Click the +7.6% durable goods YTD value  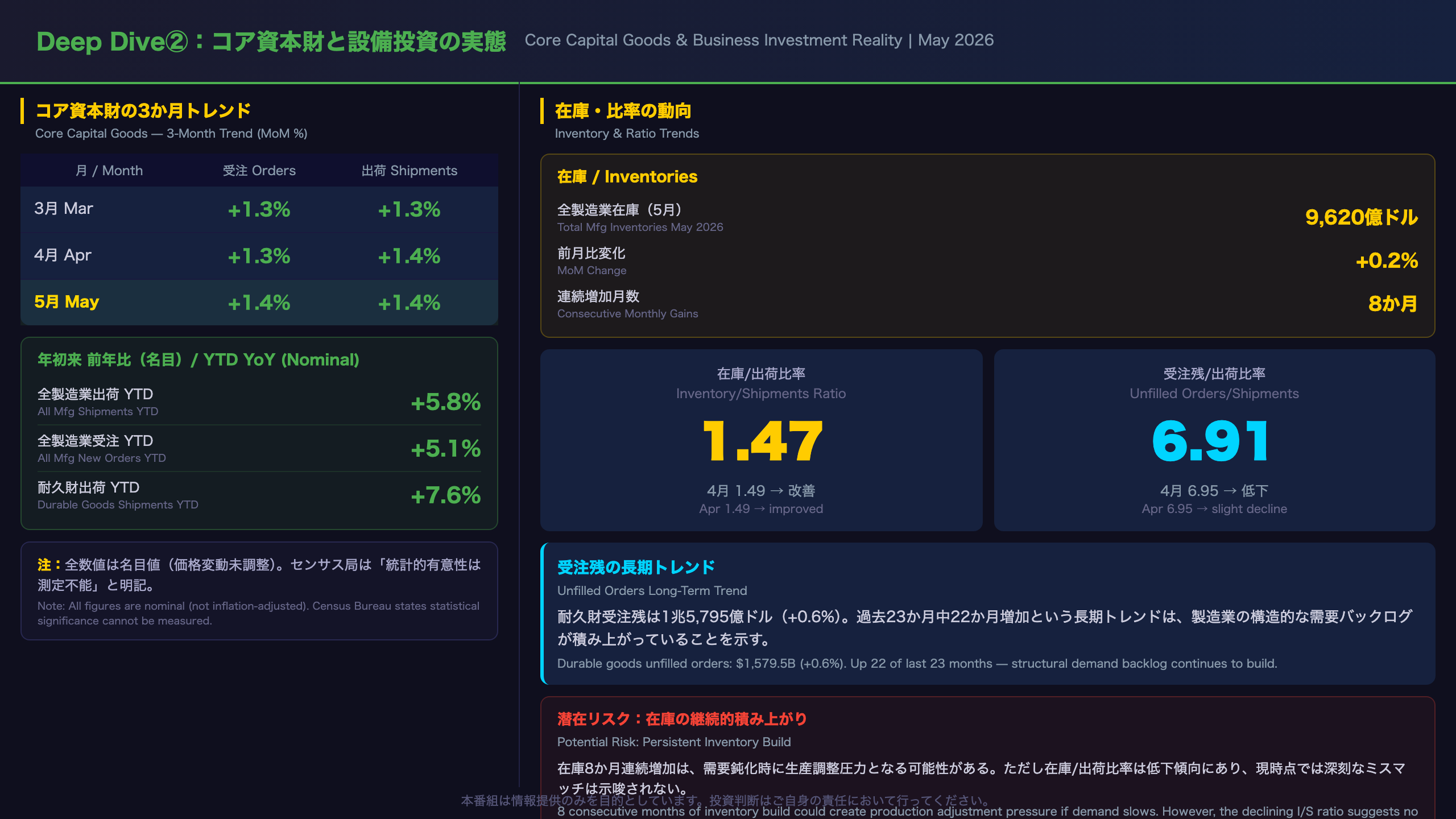(446, 495)
